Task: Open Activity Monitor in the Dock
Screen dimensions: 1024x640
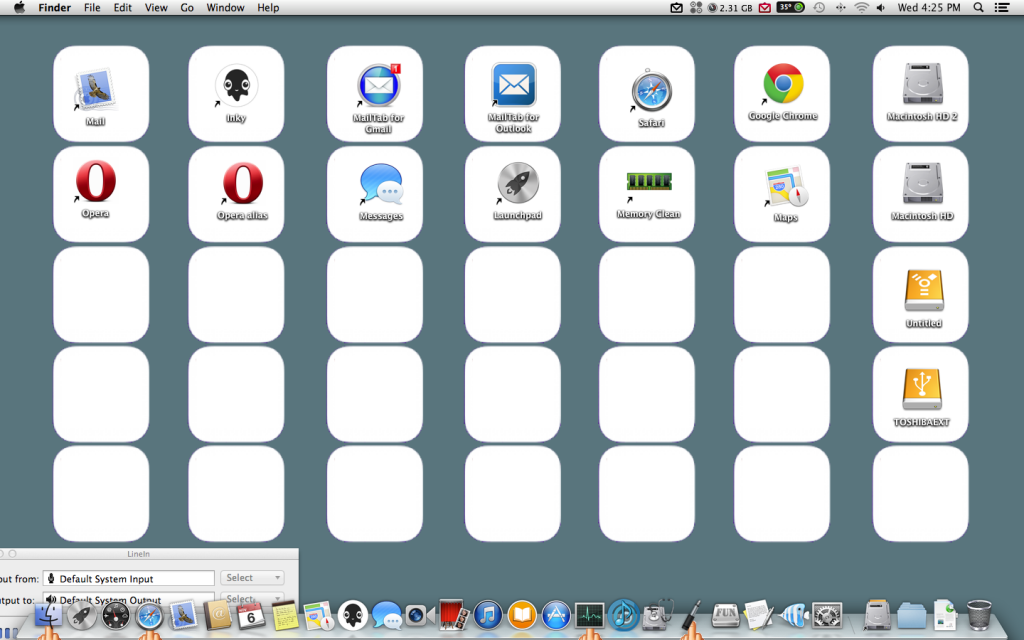Action: tap(590, 615)
